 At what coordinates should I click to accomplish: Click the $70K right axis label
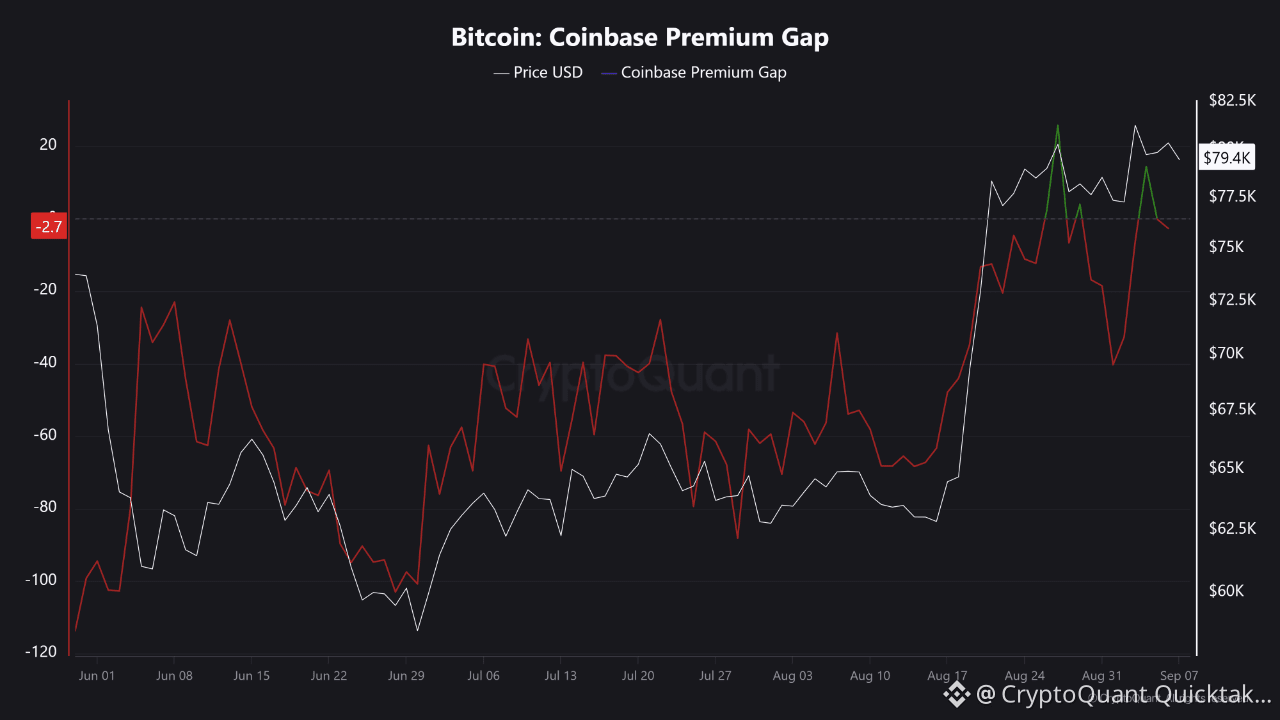click(x=1225, y=353)
